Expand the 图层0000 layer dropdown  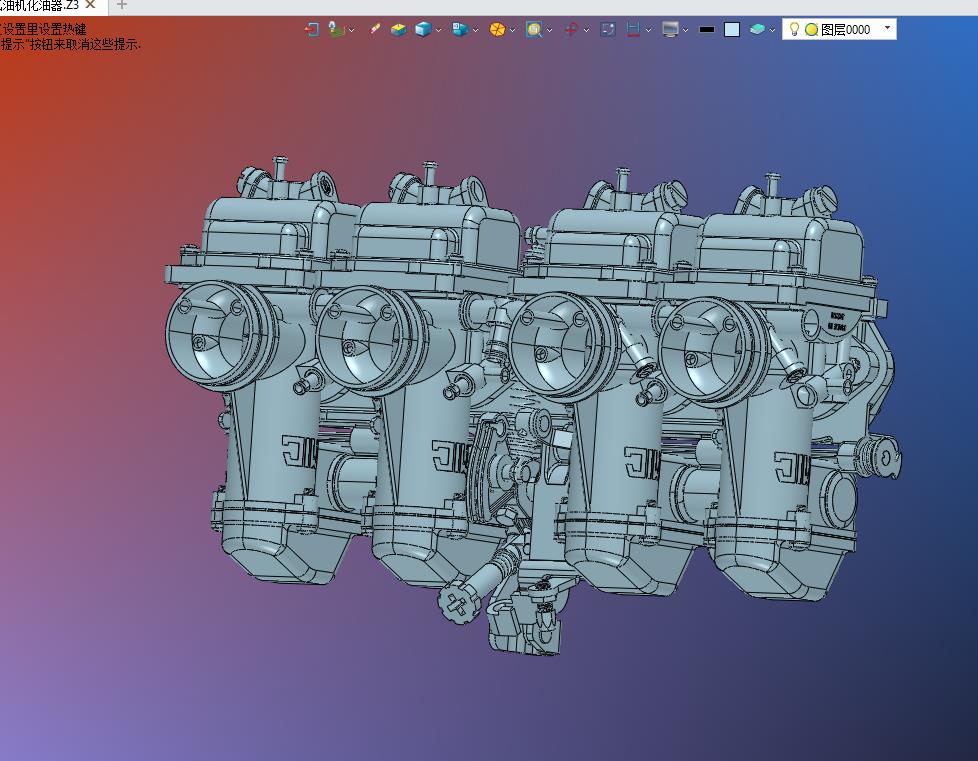pyautogui.click(x=887, y=28)
